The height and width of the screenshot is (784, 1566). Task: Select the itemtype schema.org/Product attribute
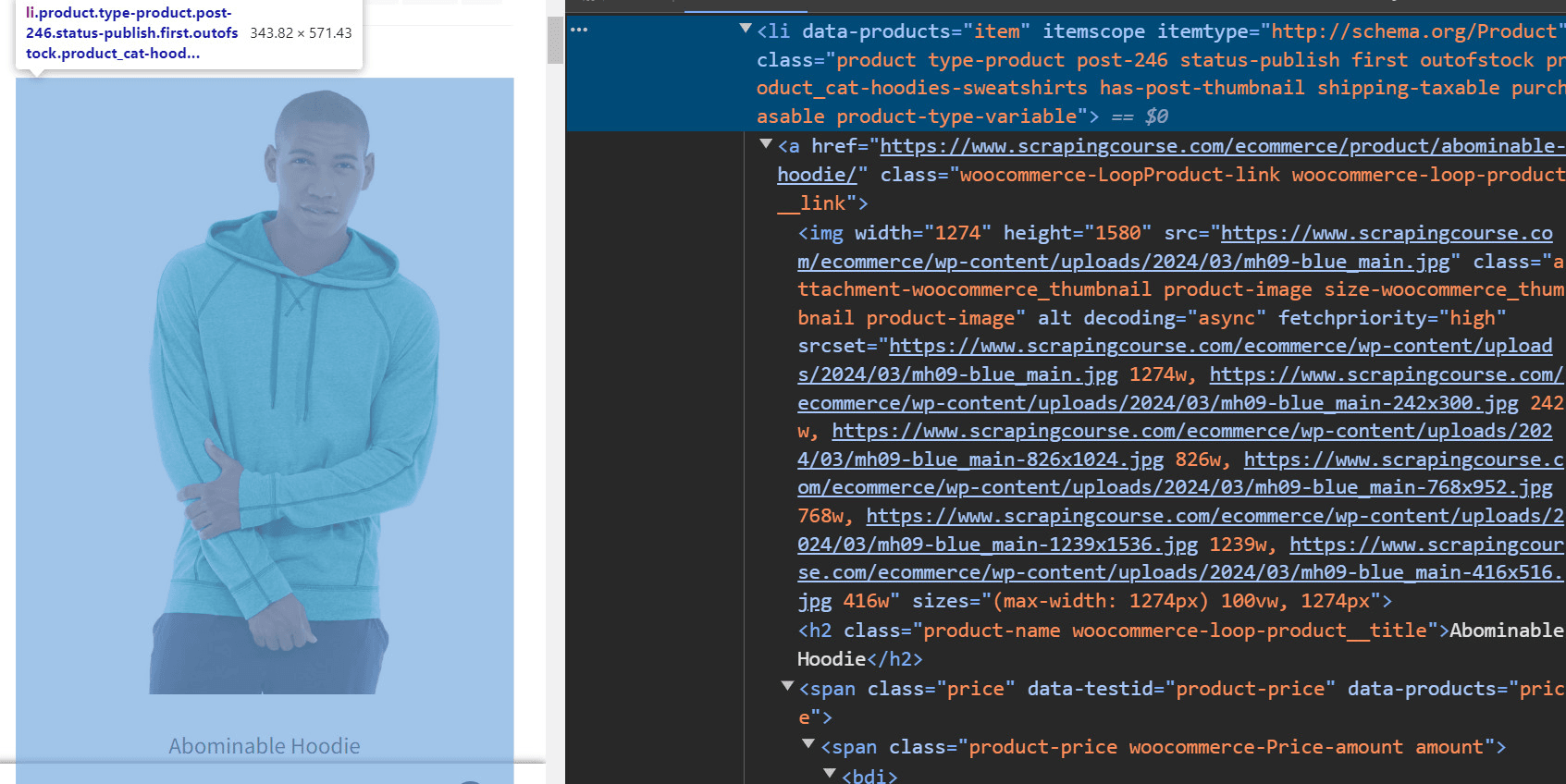[1361, 31]
